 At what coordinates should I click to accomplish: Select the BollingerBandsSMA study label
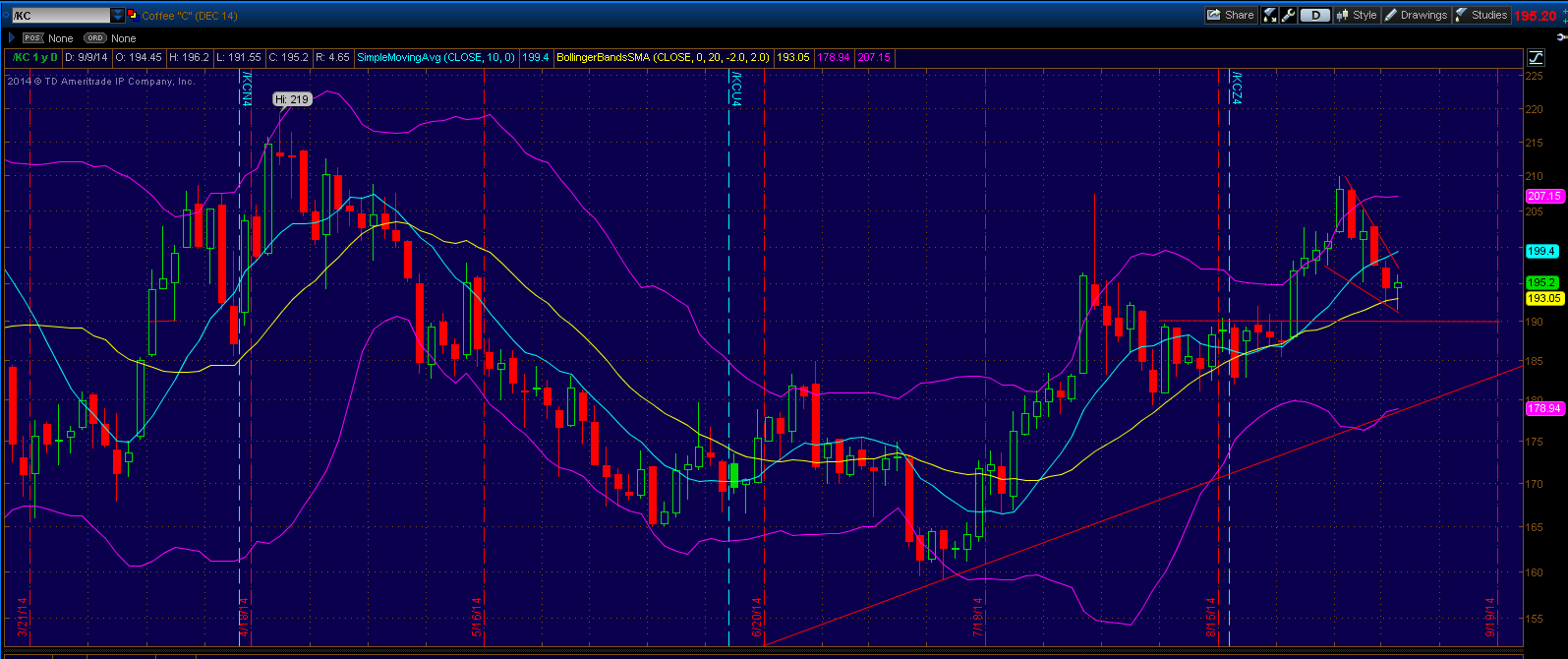[x=663, y=57]
